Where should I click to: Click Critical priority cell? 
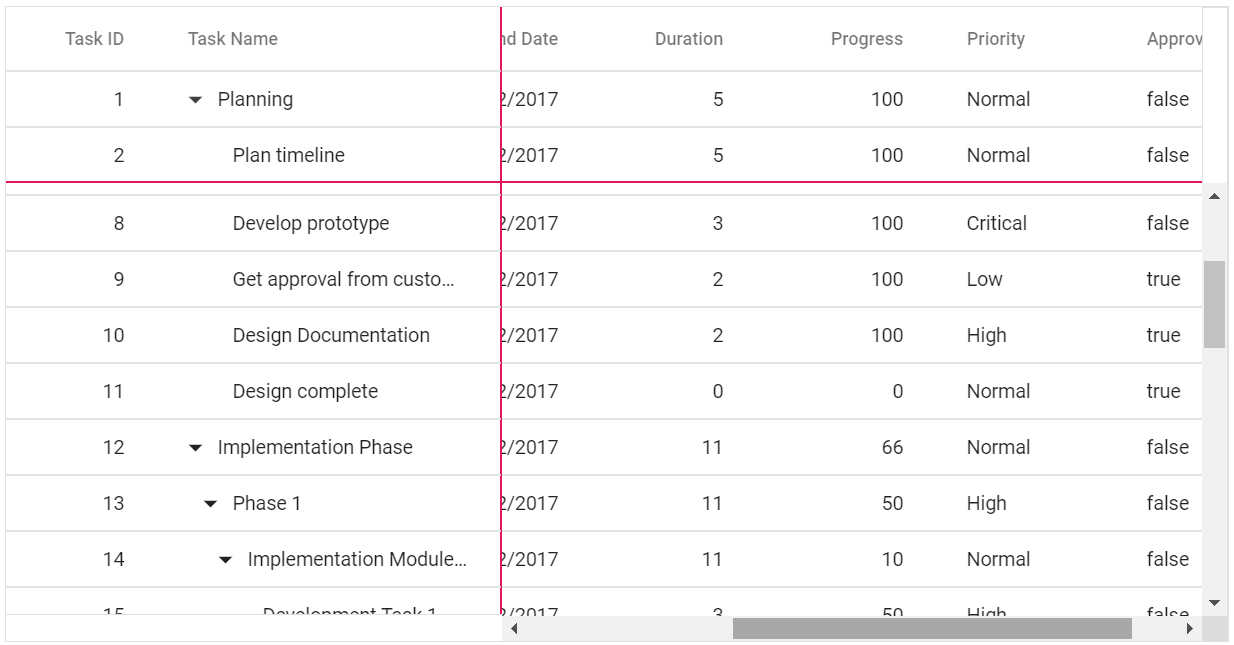click(x=996, y=224)
